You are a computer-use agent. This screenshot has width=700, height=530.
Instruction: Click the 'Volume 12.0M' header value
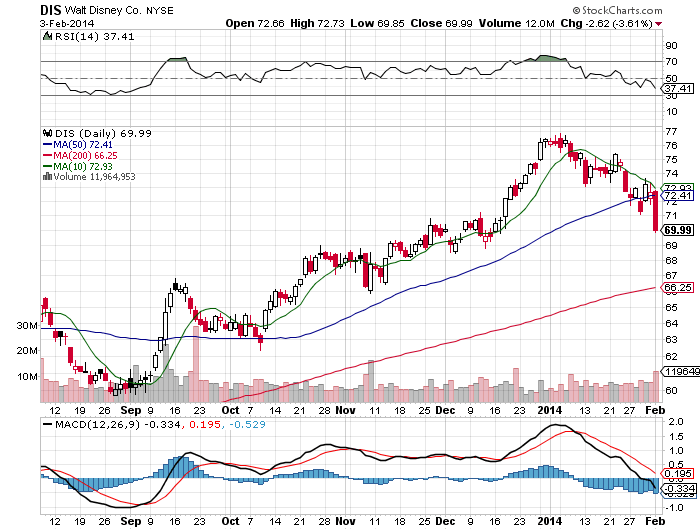click(517, 23)
